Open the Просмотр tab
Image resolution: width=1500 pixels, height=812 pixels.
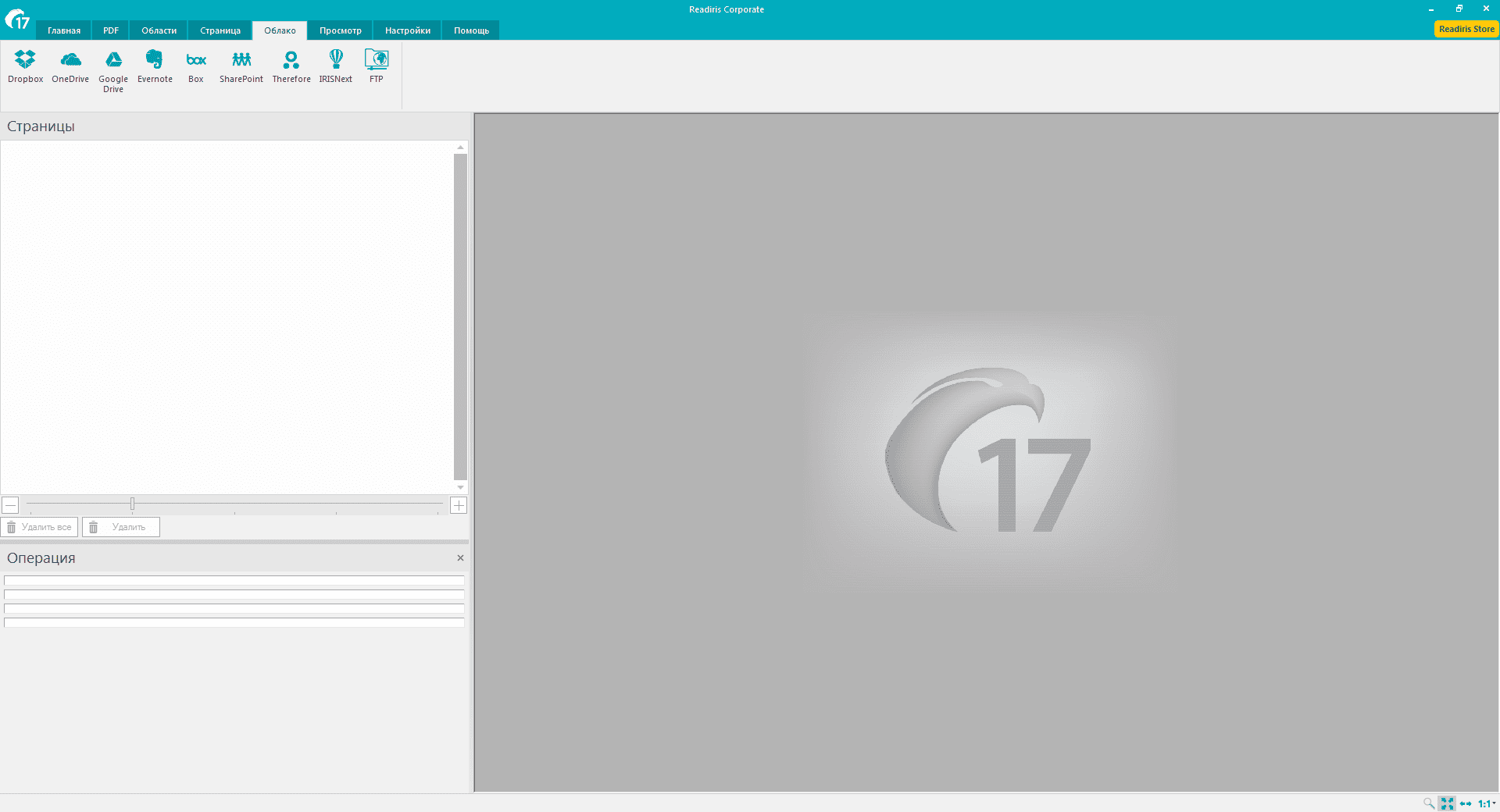[x=341, y=30]
